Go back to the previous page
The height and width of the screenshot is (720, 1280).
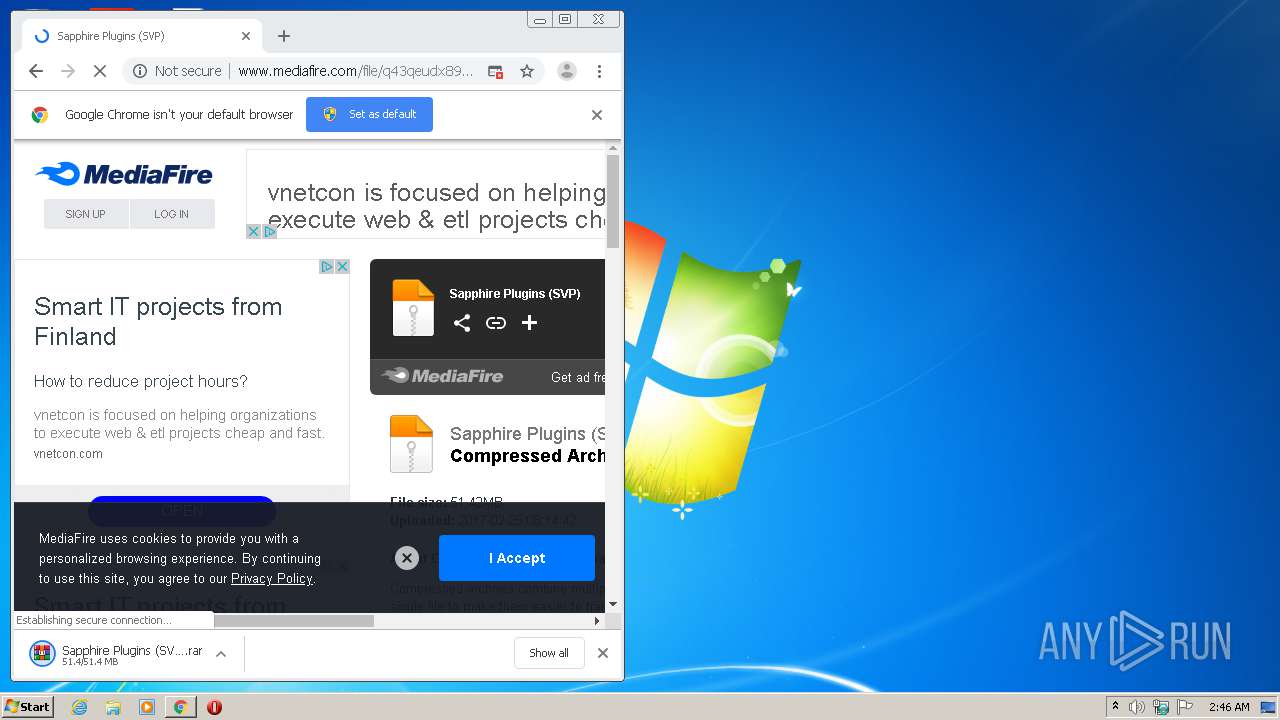tap(36, 71)
